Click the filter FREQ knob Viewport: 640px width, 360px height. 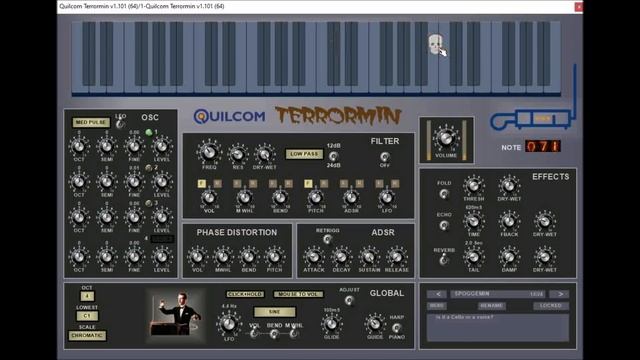[209, 152]
